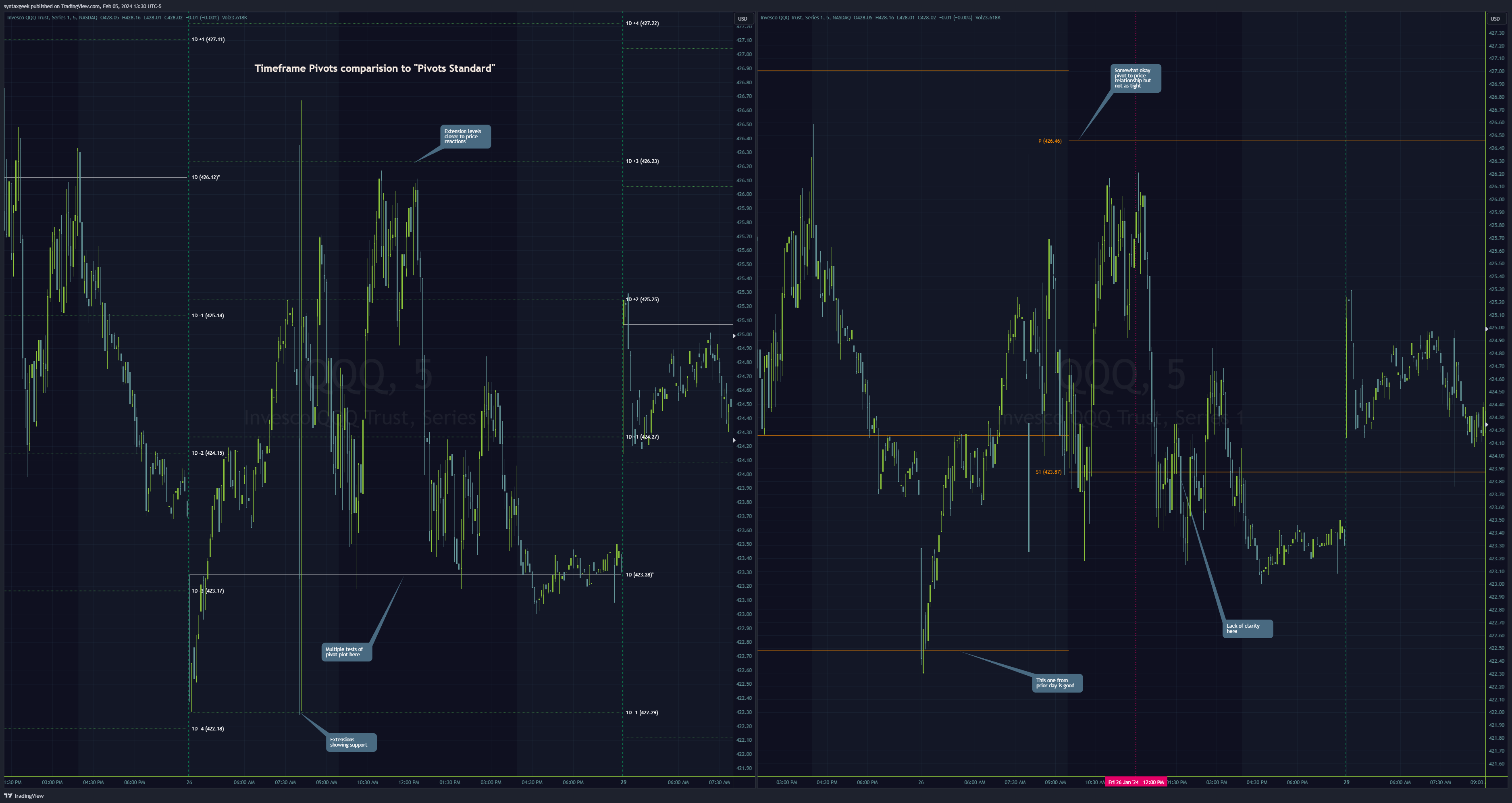The image size is (1512, 803).
Task: Click '12:00 PM' on left chart time axis
Action: click(408, 782)
